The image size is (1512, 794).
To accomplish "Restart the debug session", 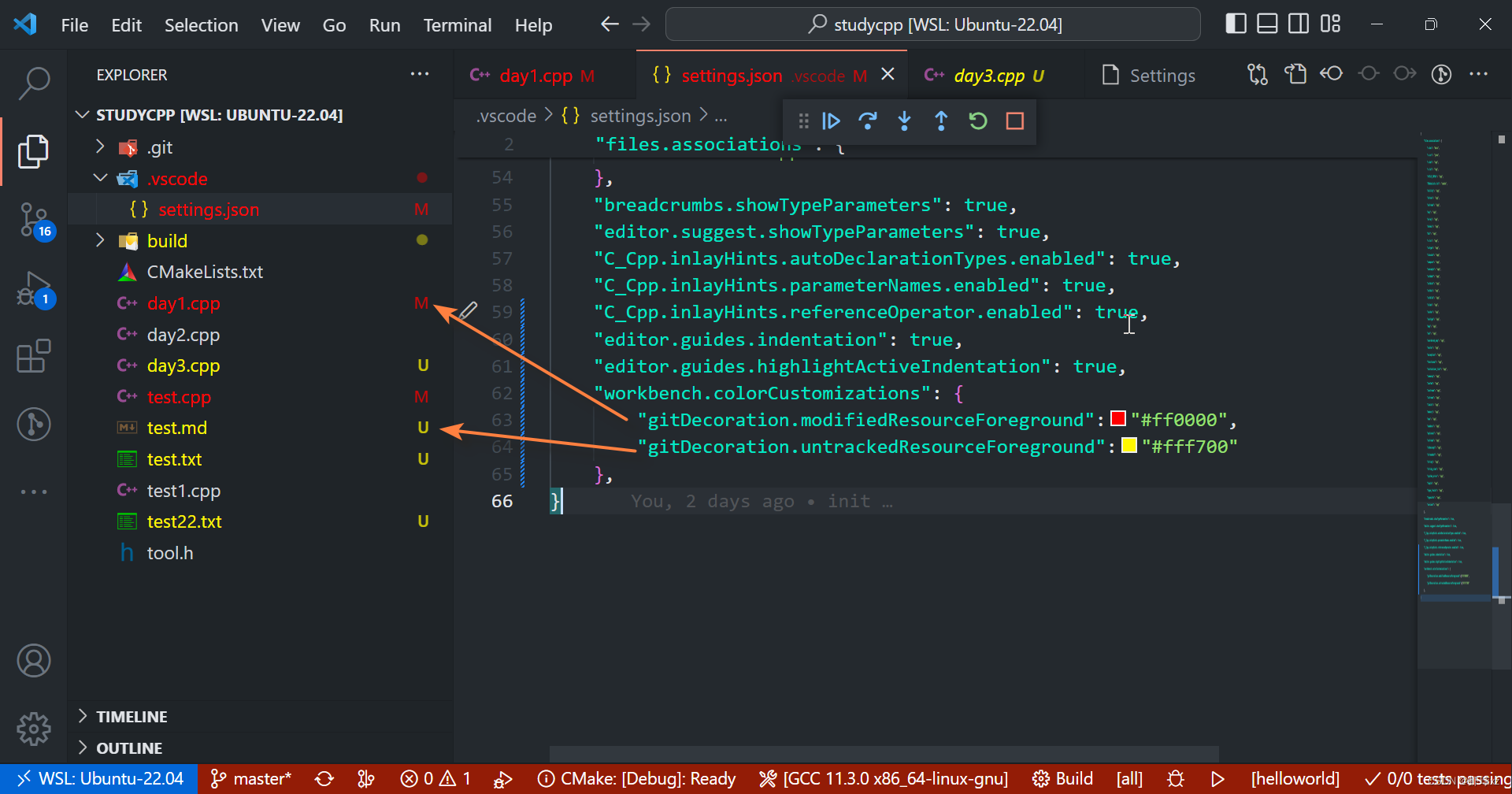I will tap(978, 121).
